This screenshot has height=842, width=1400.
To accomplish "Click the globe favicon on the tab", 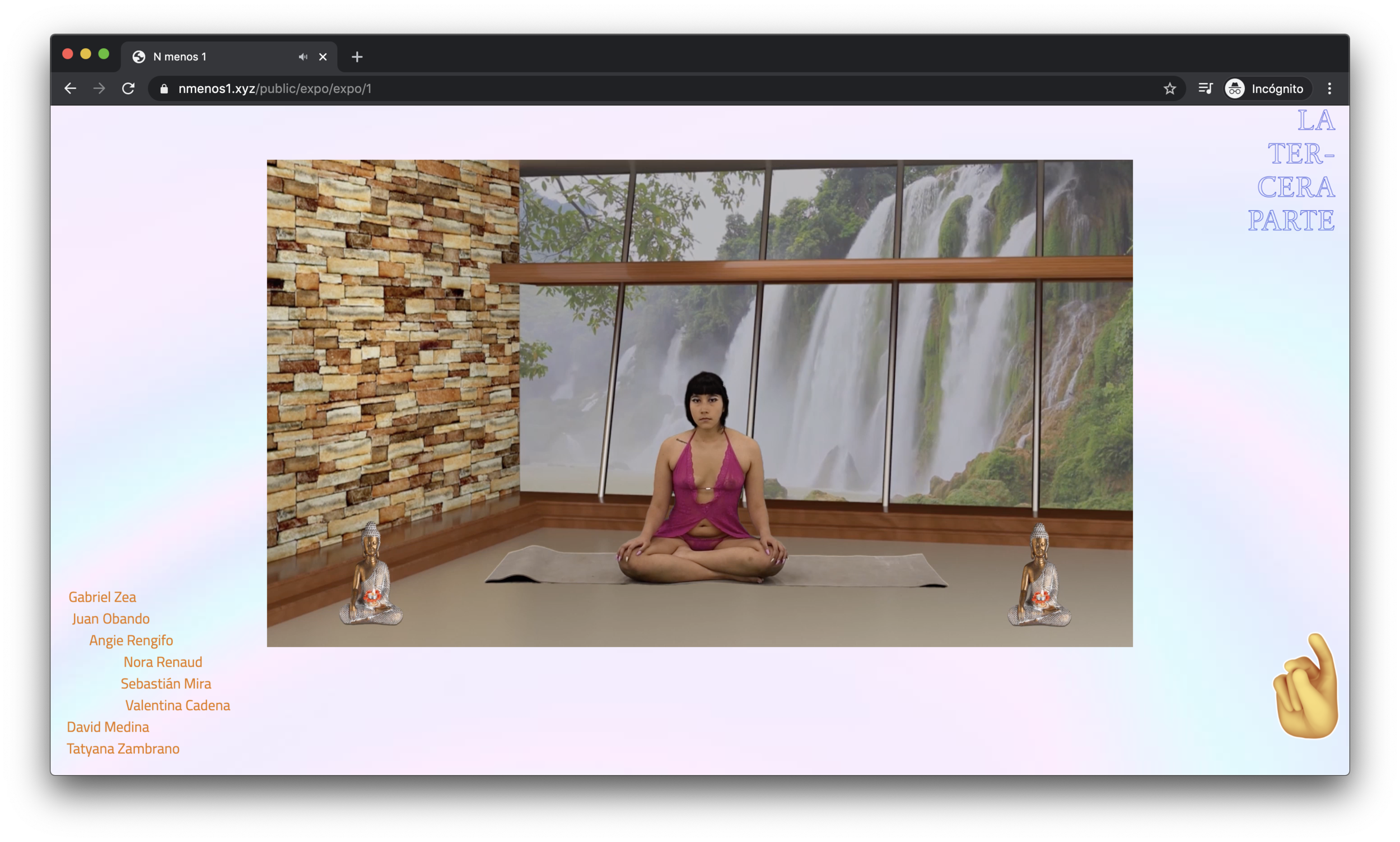I will [x=139, y=57].
